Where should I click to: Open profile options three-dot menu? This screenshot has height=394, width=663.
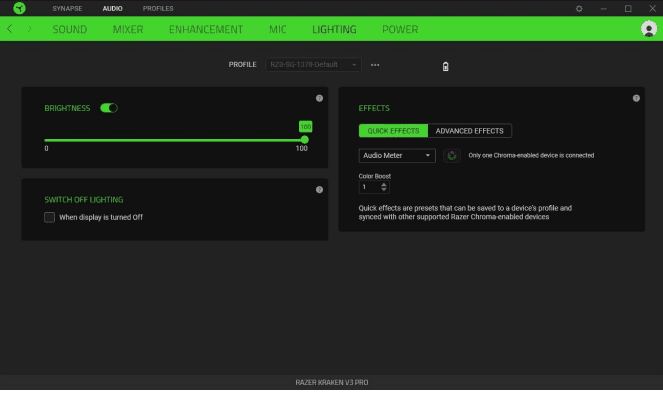click(x=375, y=65)
